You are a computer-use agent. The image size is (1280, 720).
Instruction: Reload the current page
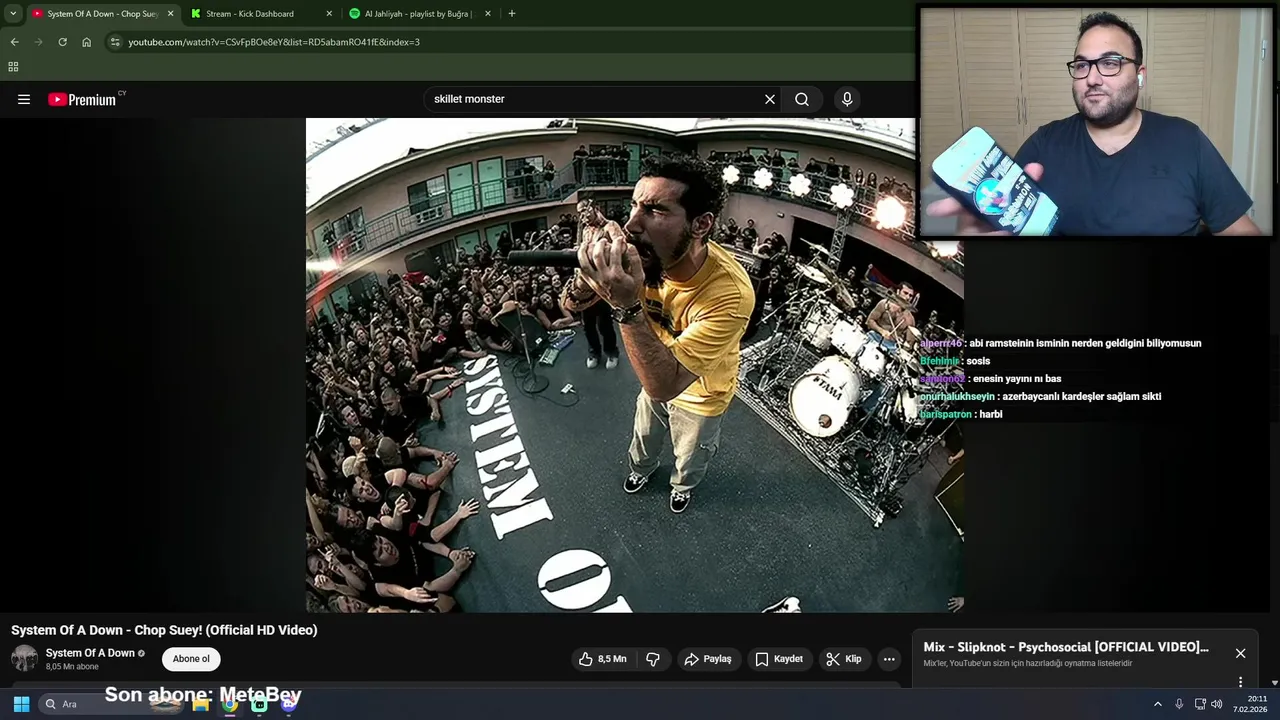(62, 42)
